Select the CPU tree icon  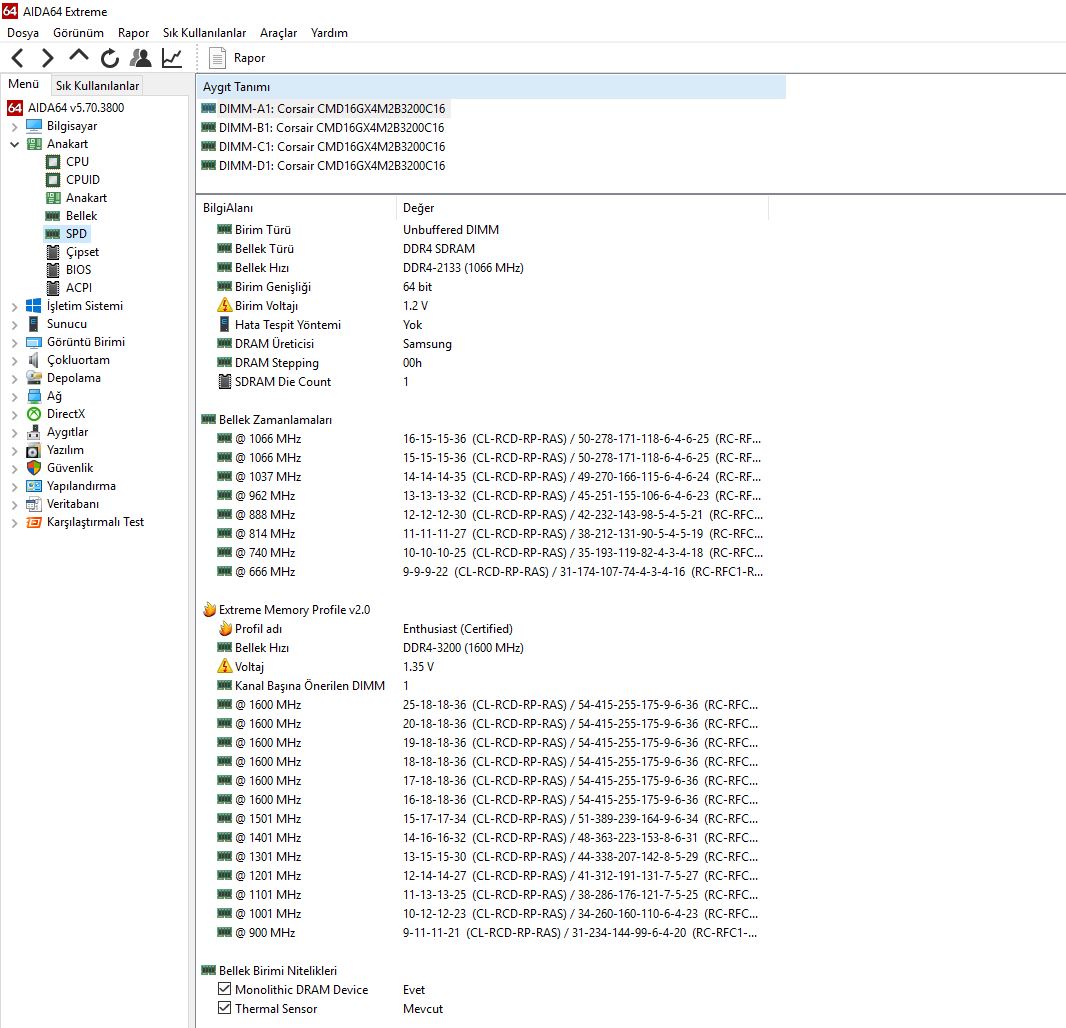click(x=53, y=162)
